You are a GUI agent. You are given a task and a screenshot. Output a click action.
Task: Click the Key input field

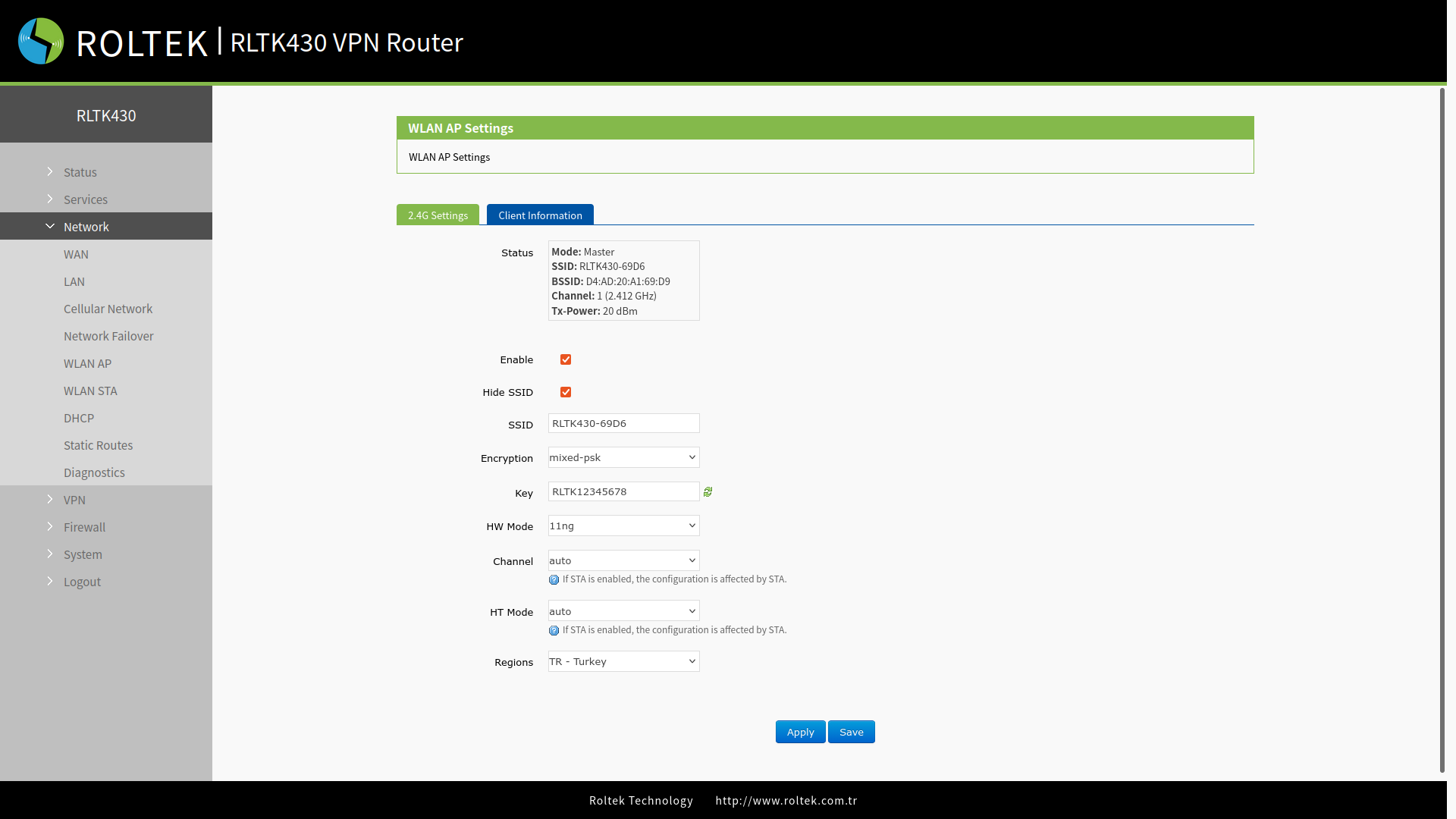coord(623,491)
